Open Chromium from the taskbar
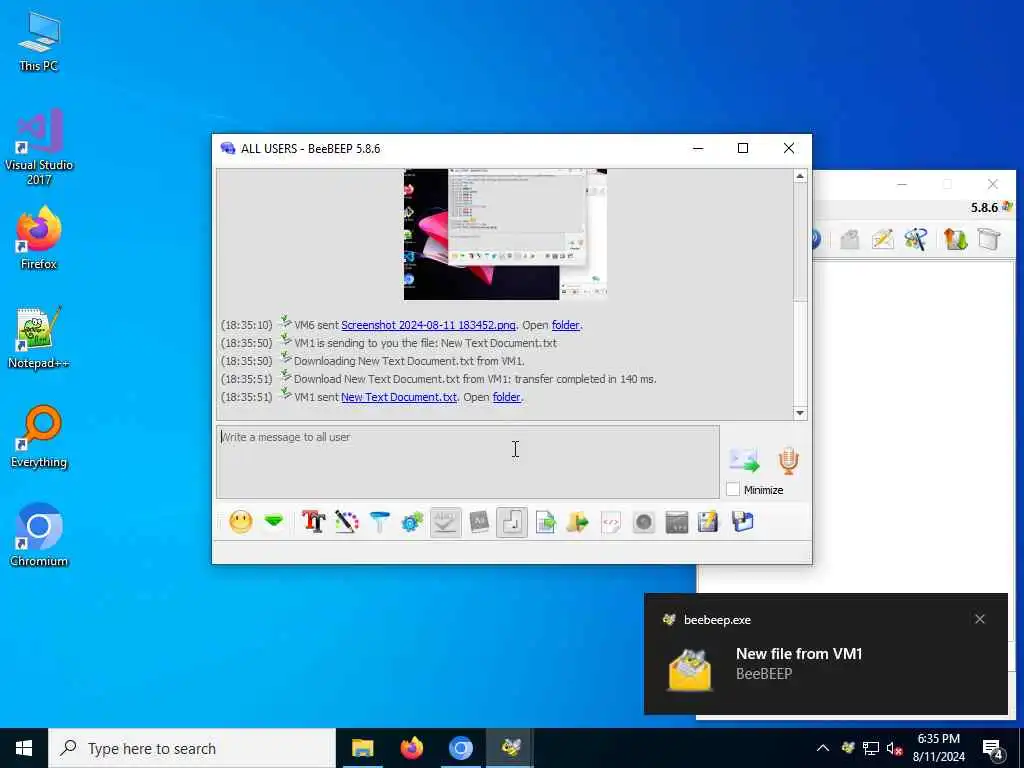This screenshot has height=768, width=1024. click(460, 748)
